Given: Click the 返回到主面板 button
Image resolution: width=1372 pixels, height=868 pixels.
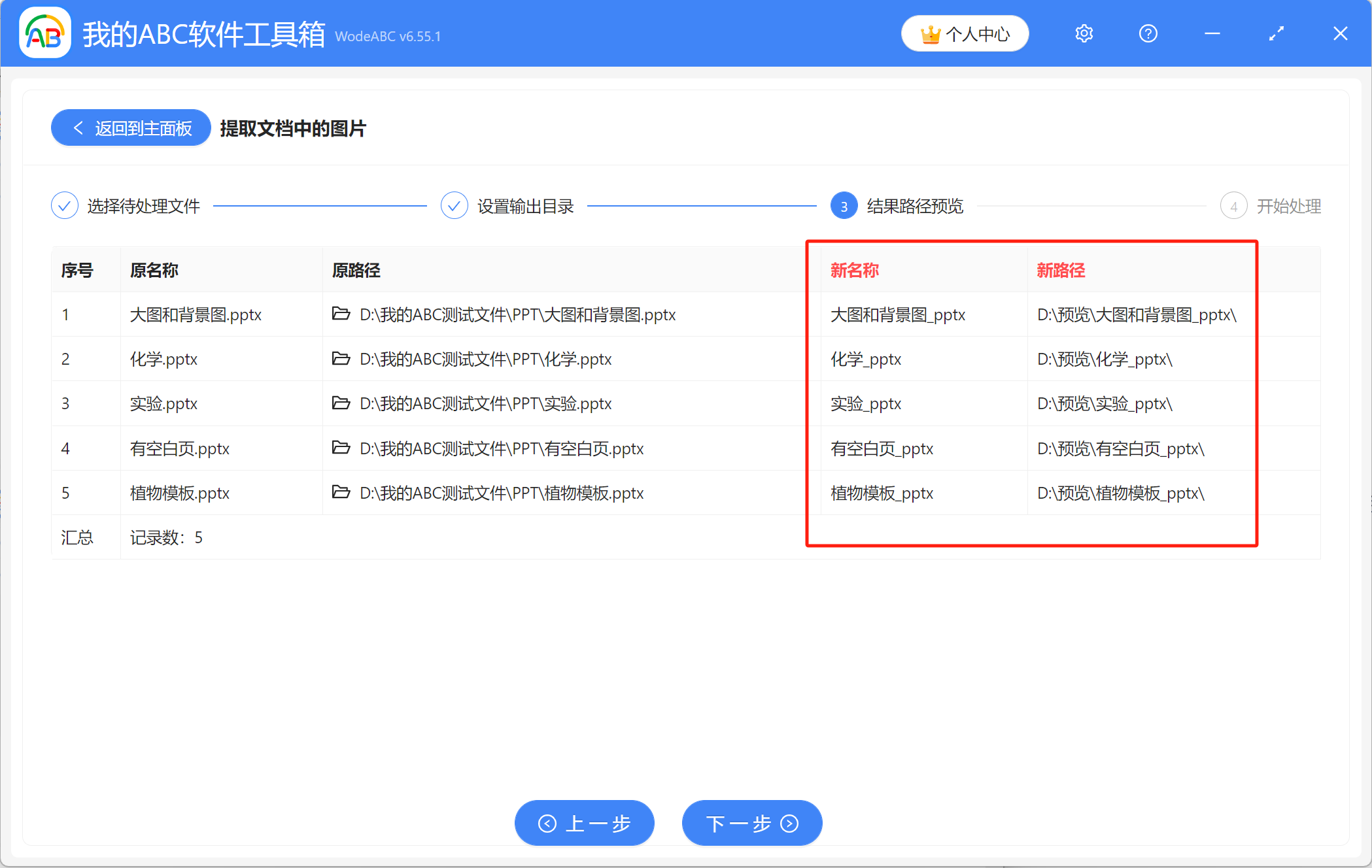Looking at the screenshot, I should (x=130, y=127).
